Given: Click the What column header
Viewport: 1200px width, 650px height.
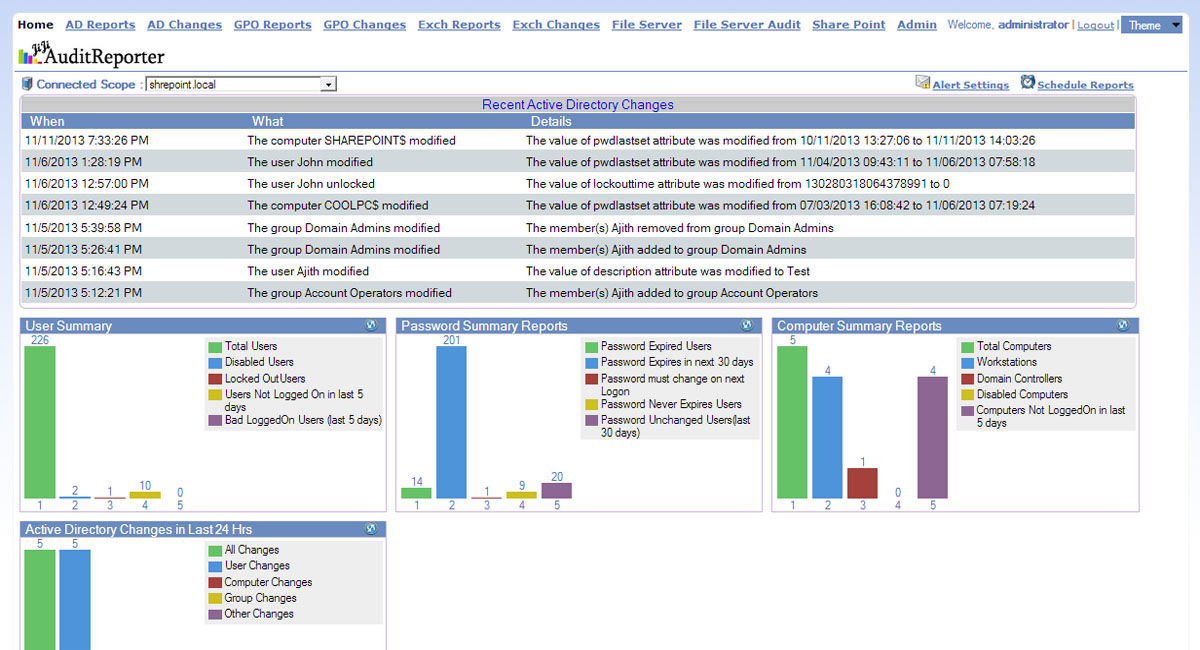Looking at the screenshot, I should point(268,121).
